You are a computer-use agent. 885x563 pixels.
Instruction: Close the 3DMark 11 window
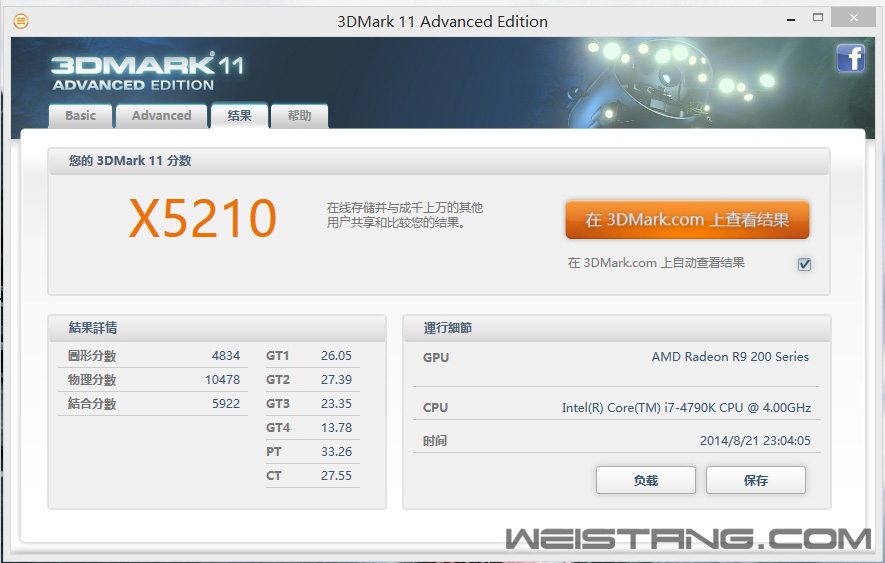coord(854,18)
